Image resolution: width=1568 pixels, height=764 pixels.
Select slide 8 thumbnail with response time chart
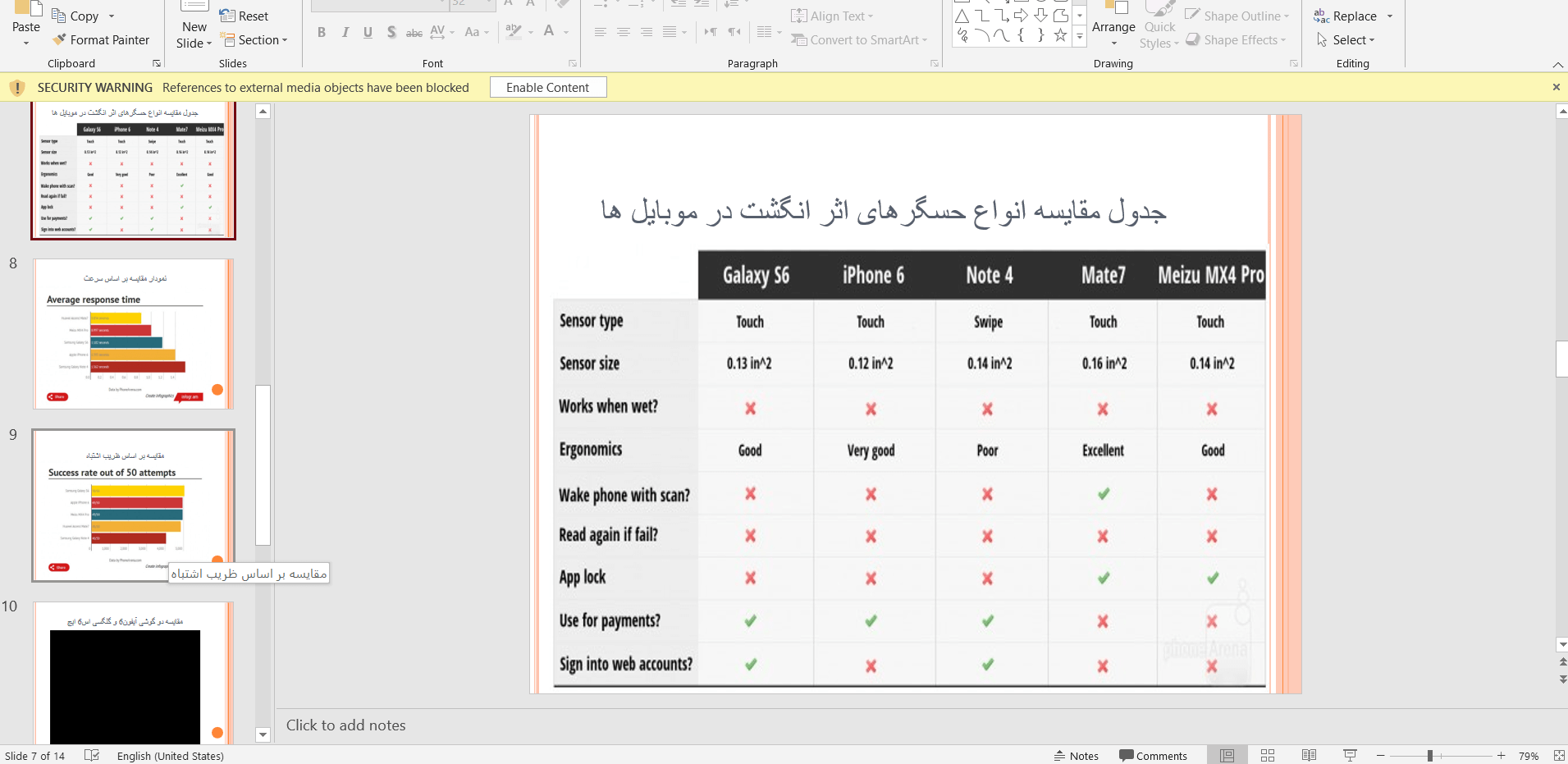point(133,334)
